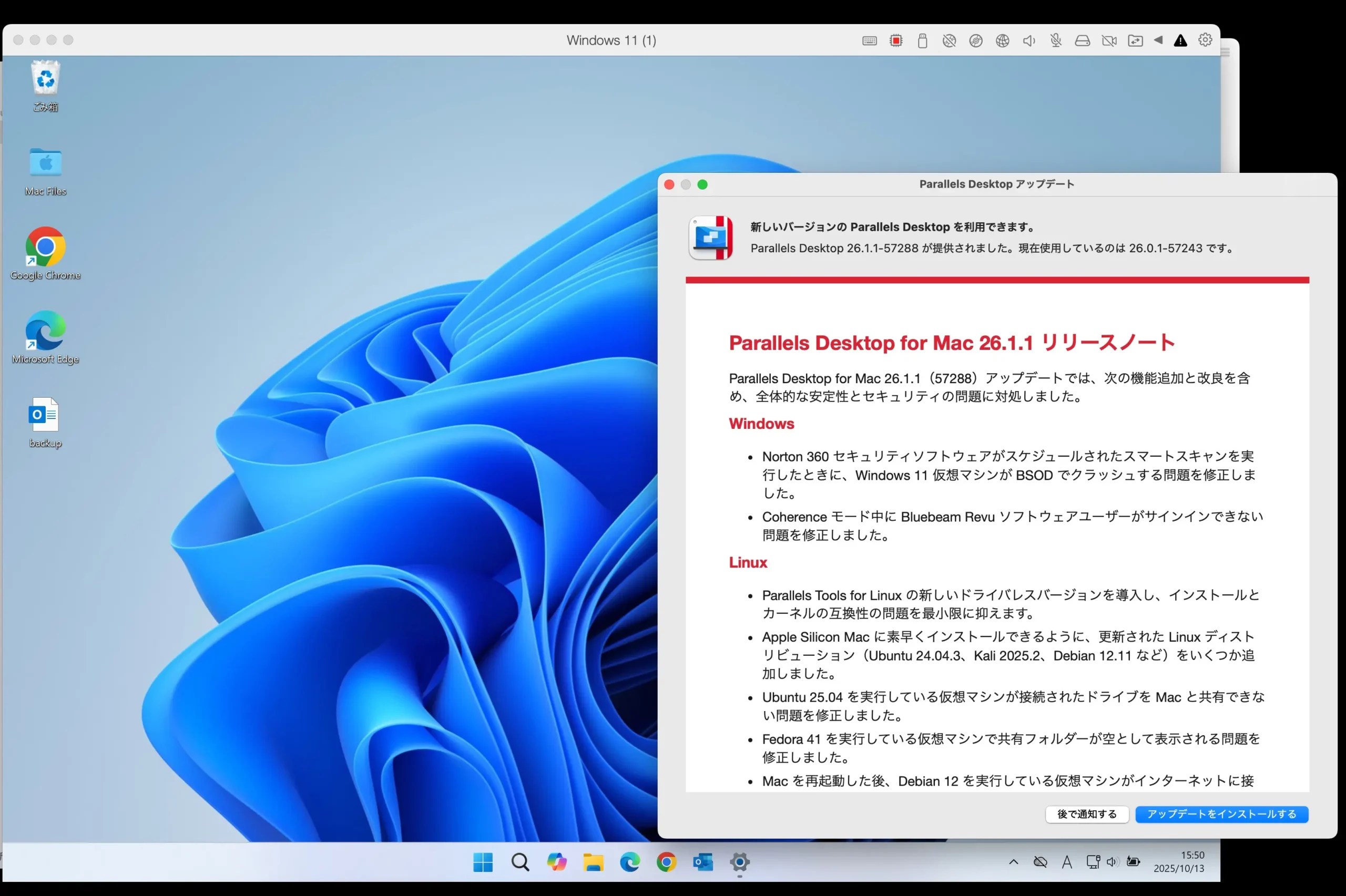The image size is (1346, 896).
Task: Toggle the disabled camera icon
Action: (1109, 40)
